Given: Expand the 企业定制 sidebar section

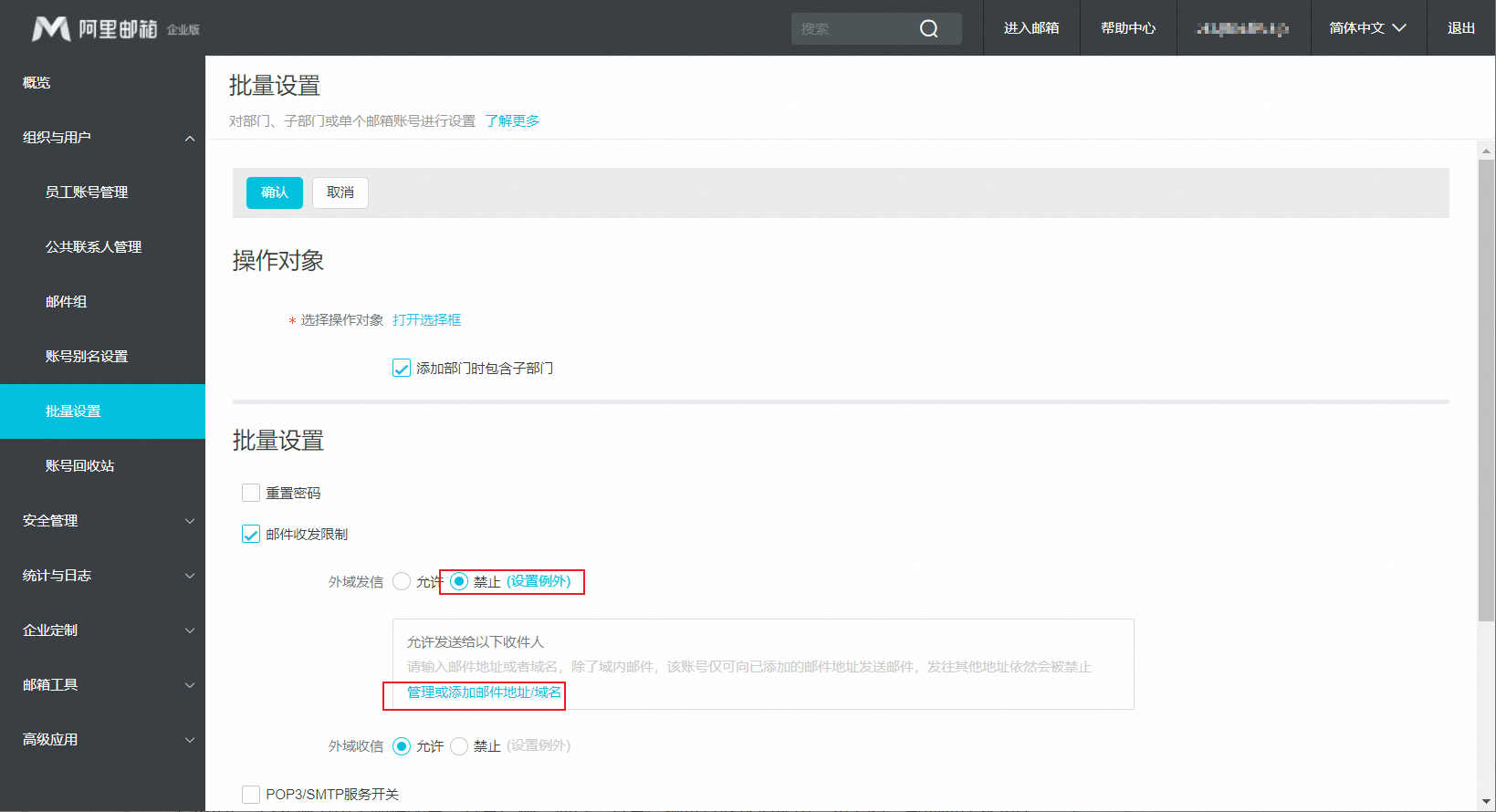Looking at the screenshot, I should [x=102, y=630].
